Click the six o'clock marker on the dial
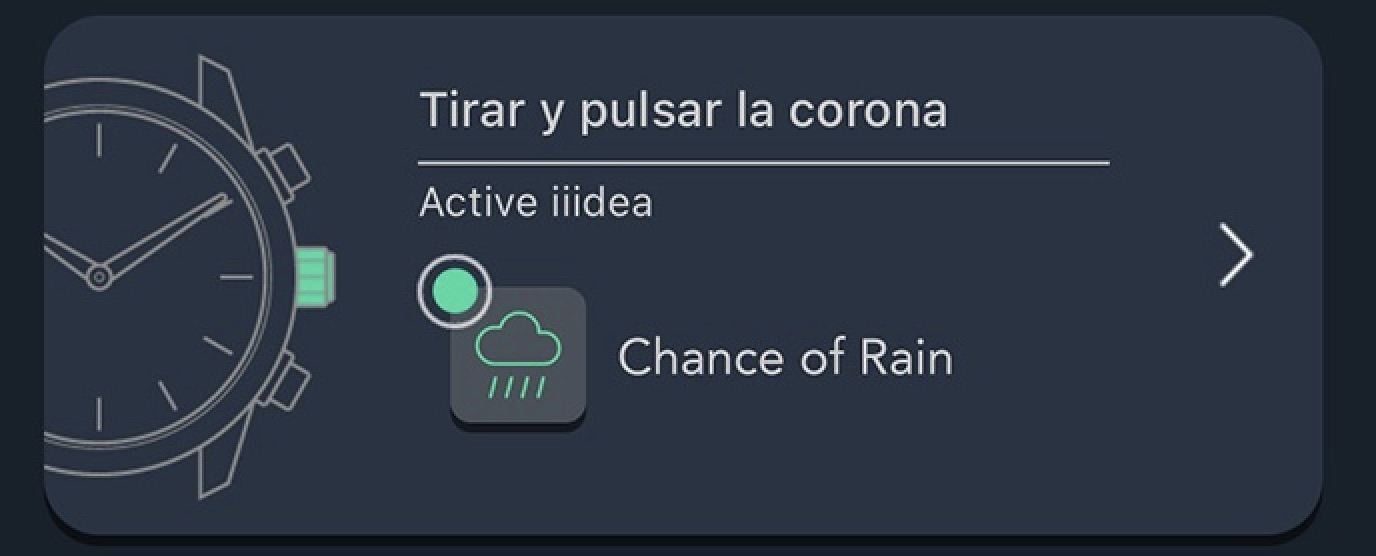This screenshot has width=1376, height=556. coord(98,414)
